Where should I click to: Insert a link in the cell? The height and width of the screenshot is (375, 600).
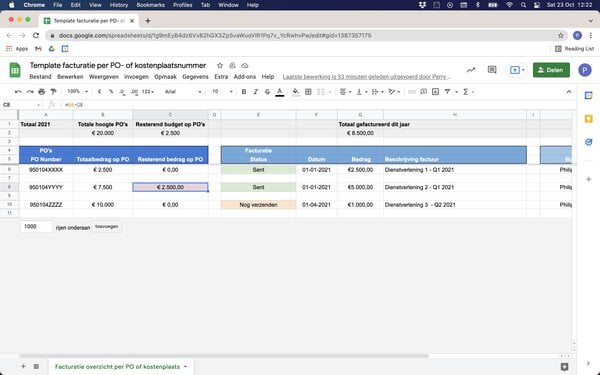pos(412,92)
